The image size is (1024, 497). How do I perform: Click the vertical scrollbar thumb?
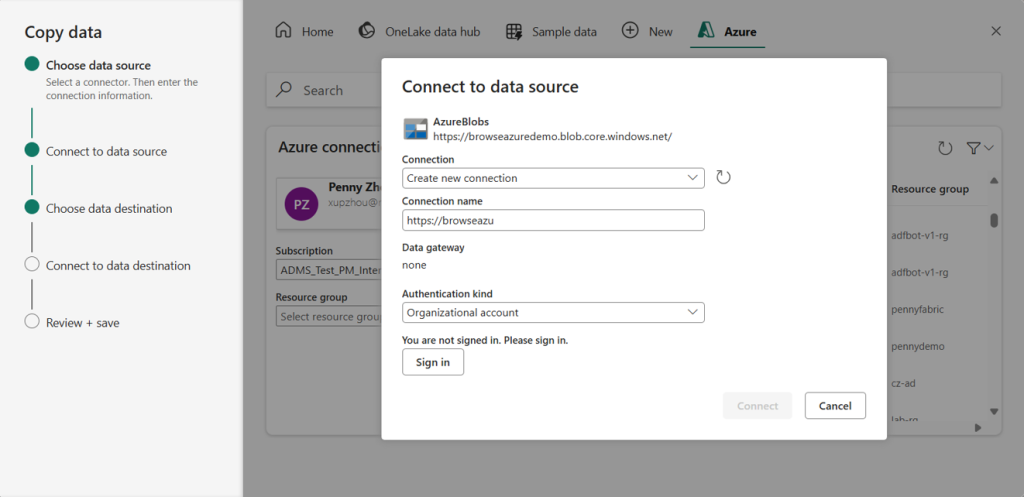click(994, 220)
